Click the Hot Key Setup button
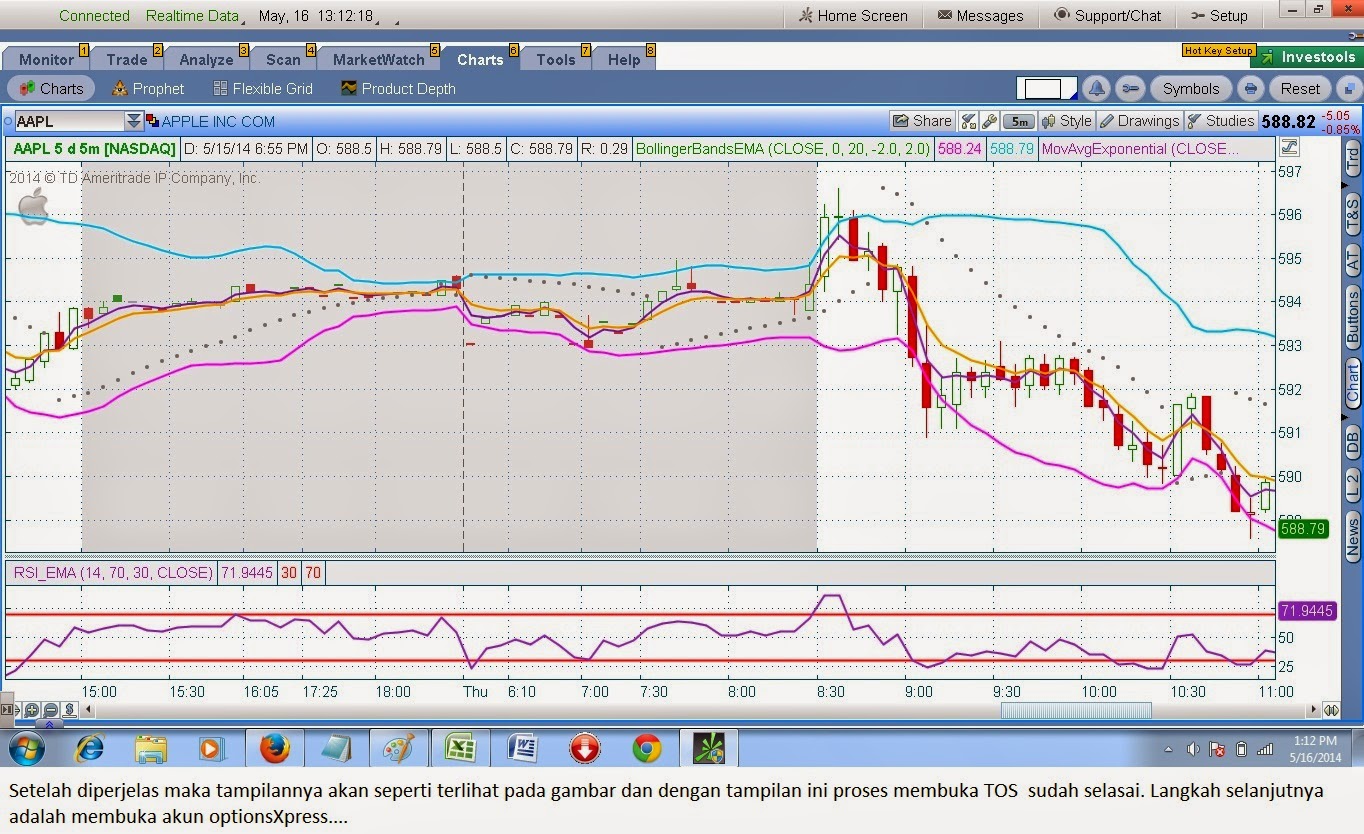The image size is (1364, 834). click(x=1218, y=50)
